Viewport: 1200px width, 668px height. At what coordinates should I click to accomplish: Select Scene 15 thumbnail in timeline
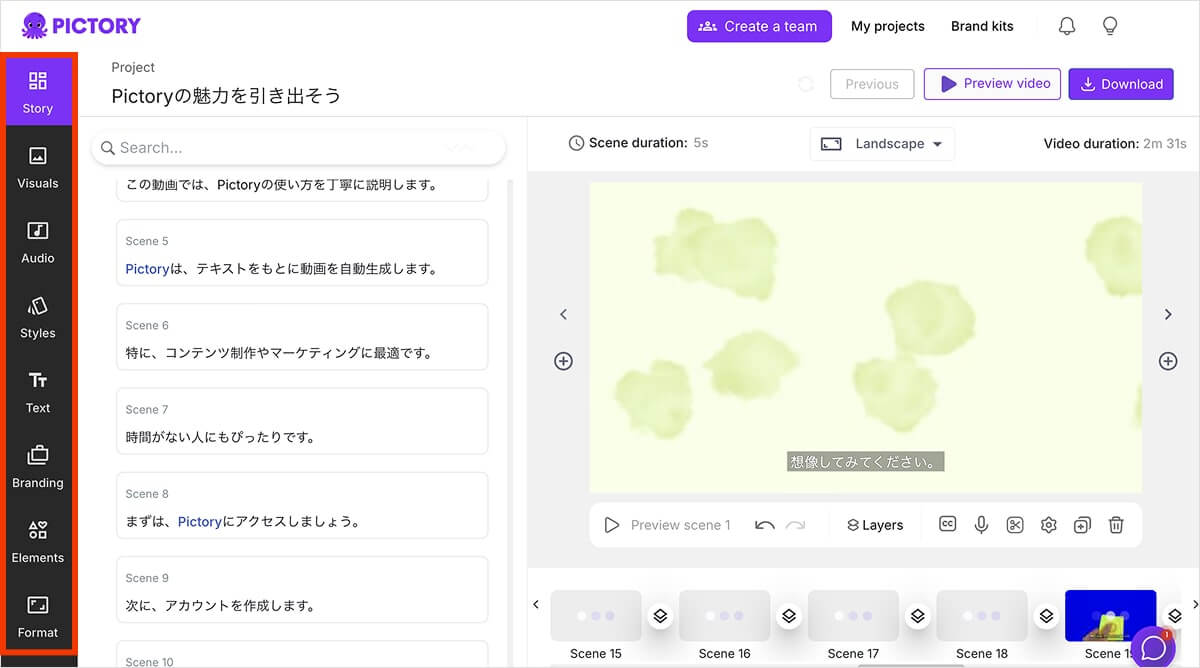click(596, 615)
